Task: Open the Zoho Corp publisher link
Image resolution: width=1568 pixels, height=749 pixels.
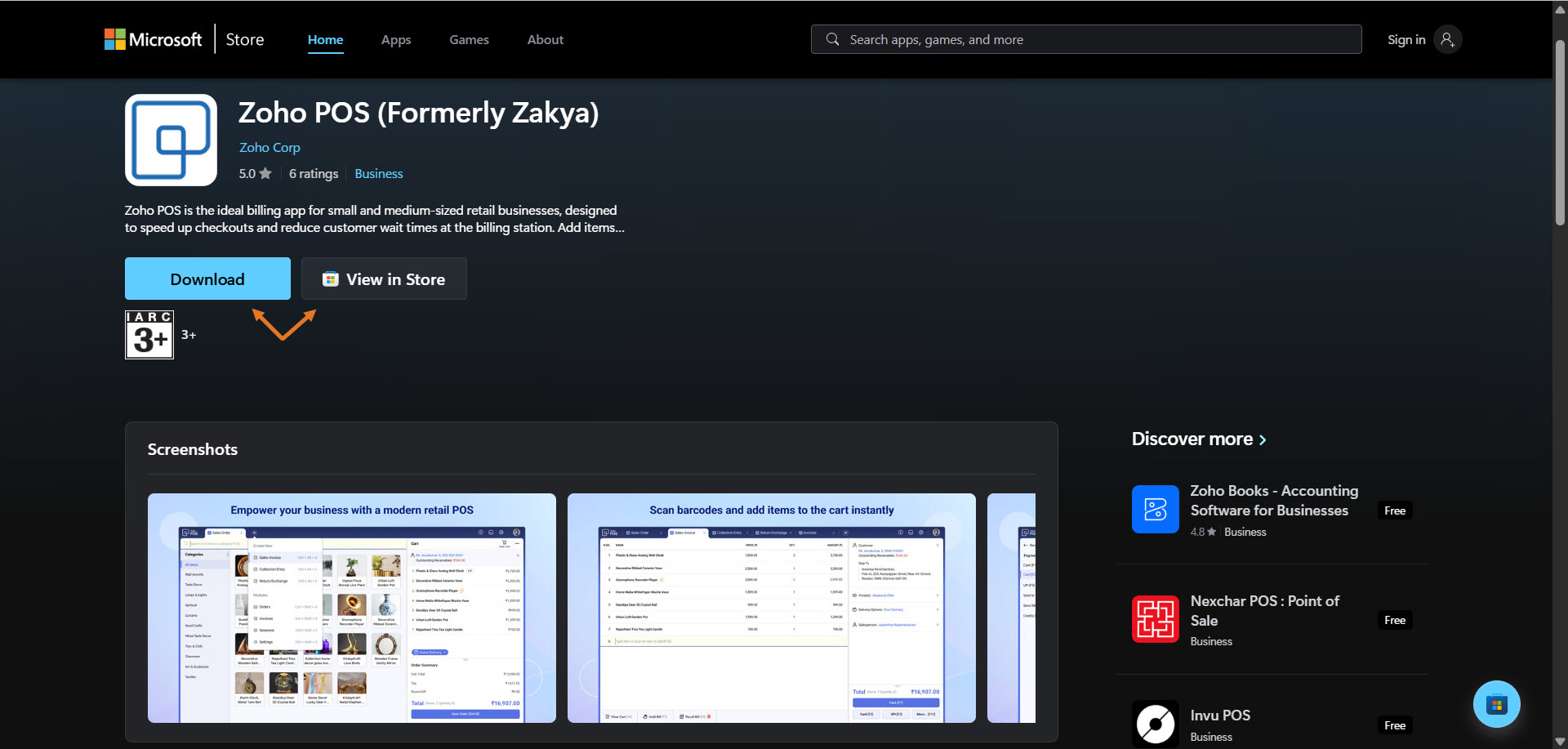Action: tap(269, 147)
